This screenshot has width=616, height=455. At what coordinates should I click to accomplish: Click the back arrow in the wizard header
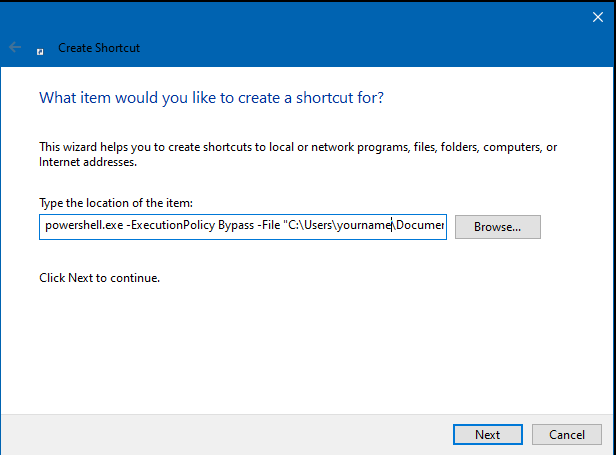(x=15, y=48)
